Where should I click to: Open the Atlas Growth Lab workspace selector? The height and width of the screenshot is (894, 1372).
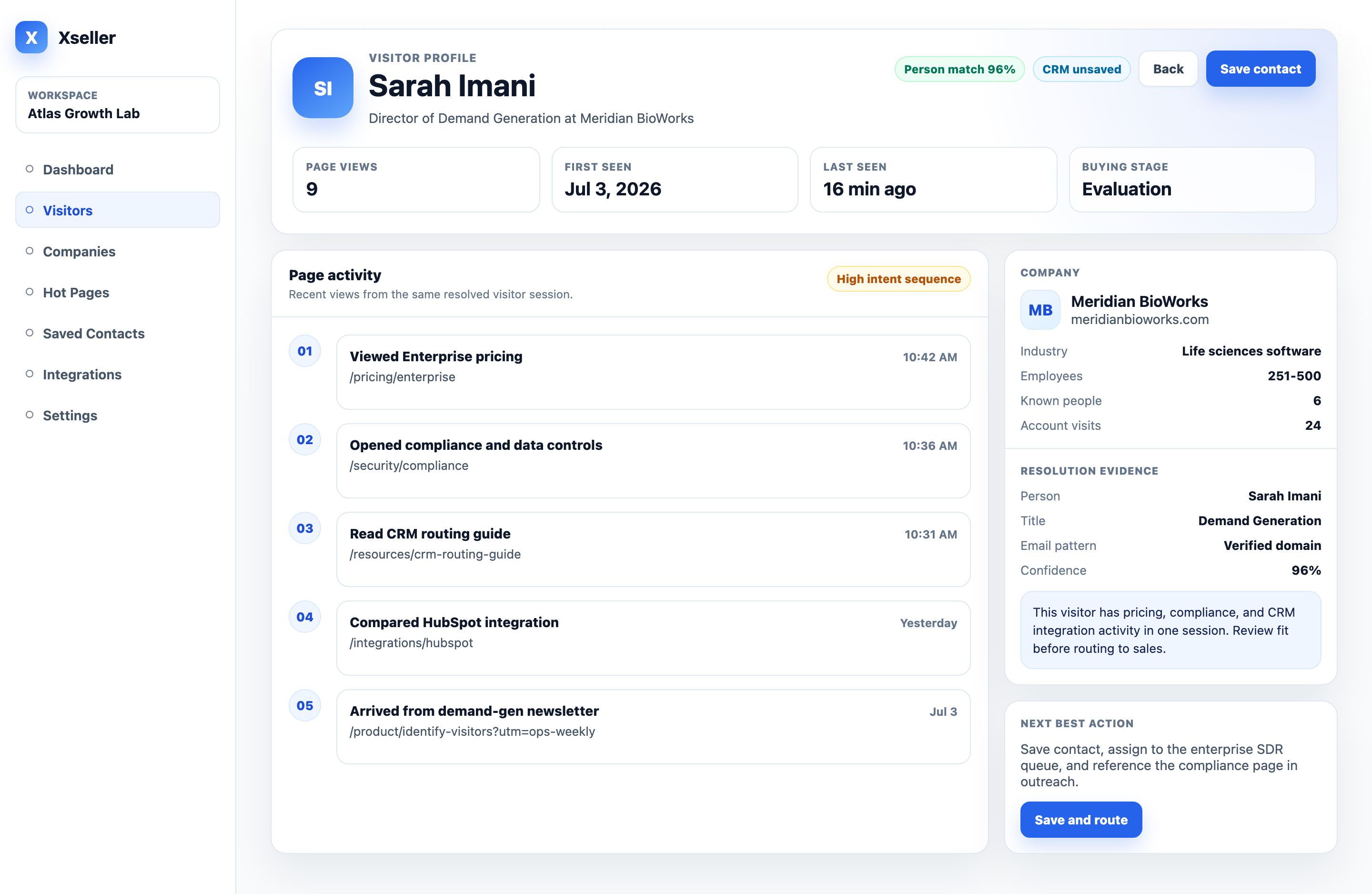pos(118,105)
